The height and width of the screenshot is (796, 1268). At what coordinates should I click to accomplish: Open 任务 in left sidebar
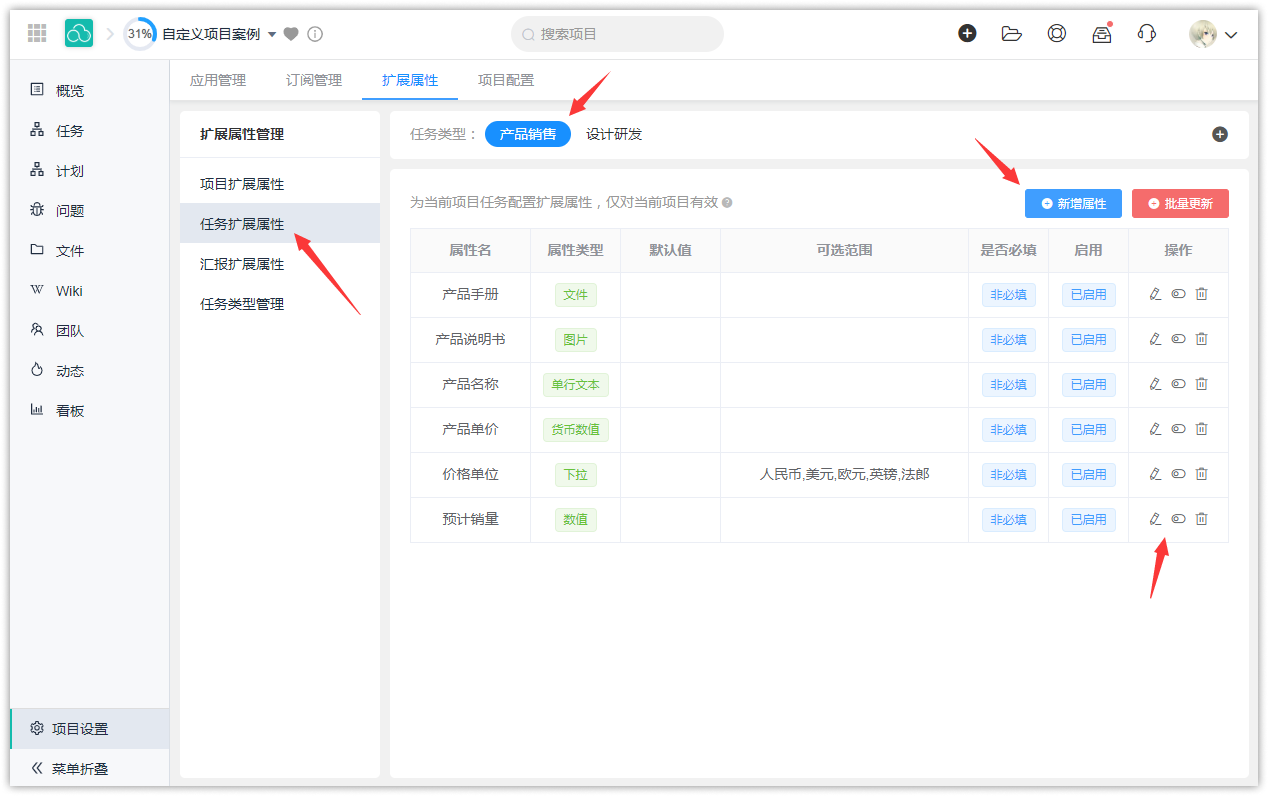click(90, 130)
